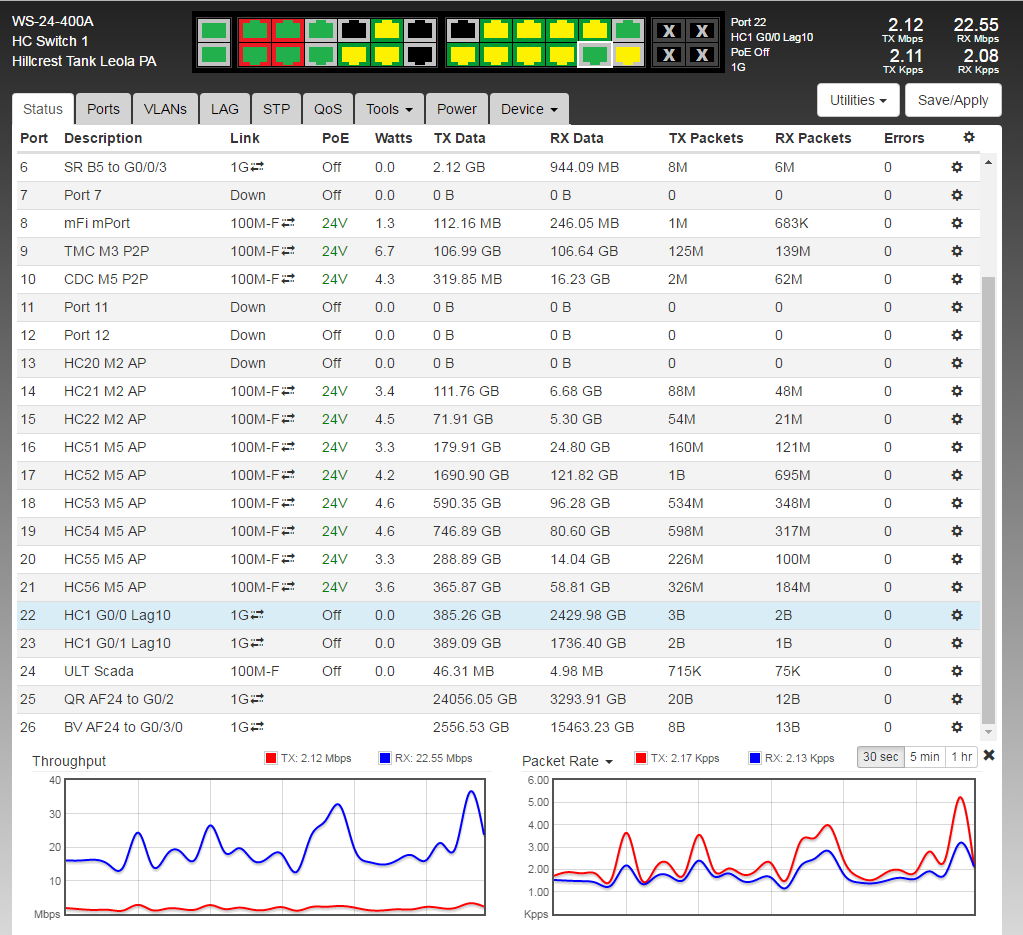The width and height of the screenshot is (1023, 935).
Task: Switch graph interval to 30 sec
Action: pyautogui.click(x=880, y=757)
